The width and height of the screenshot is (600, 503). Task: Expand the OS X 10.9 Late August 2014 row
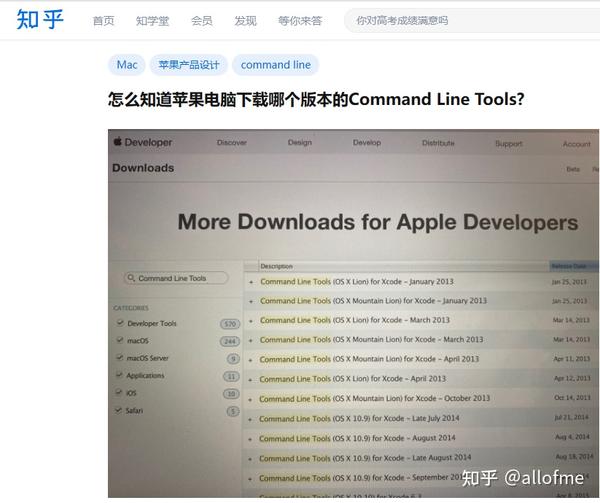[x=250, y=459]
